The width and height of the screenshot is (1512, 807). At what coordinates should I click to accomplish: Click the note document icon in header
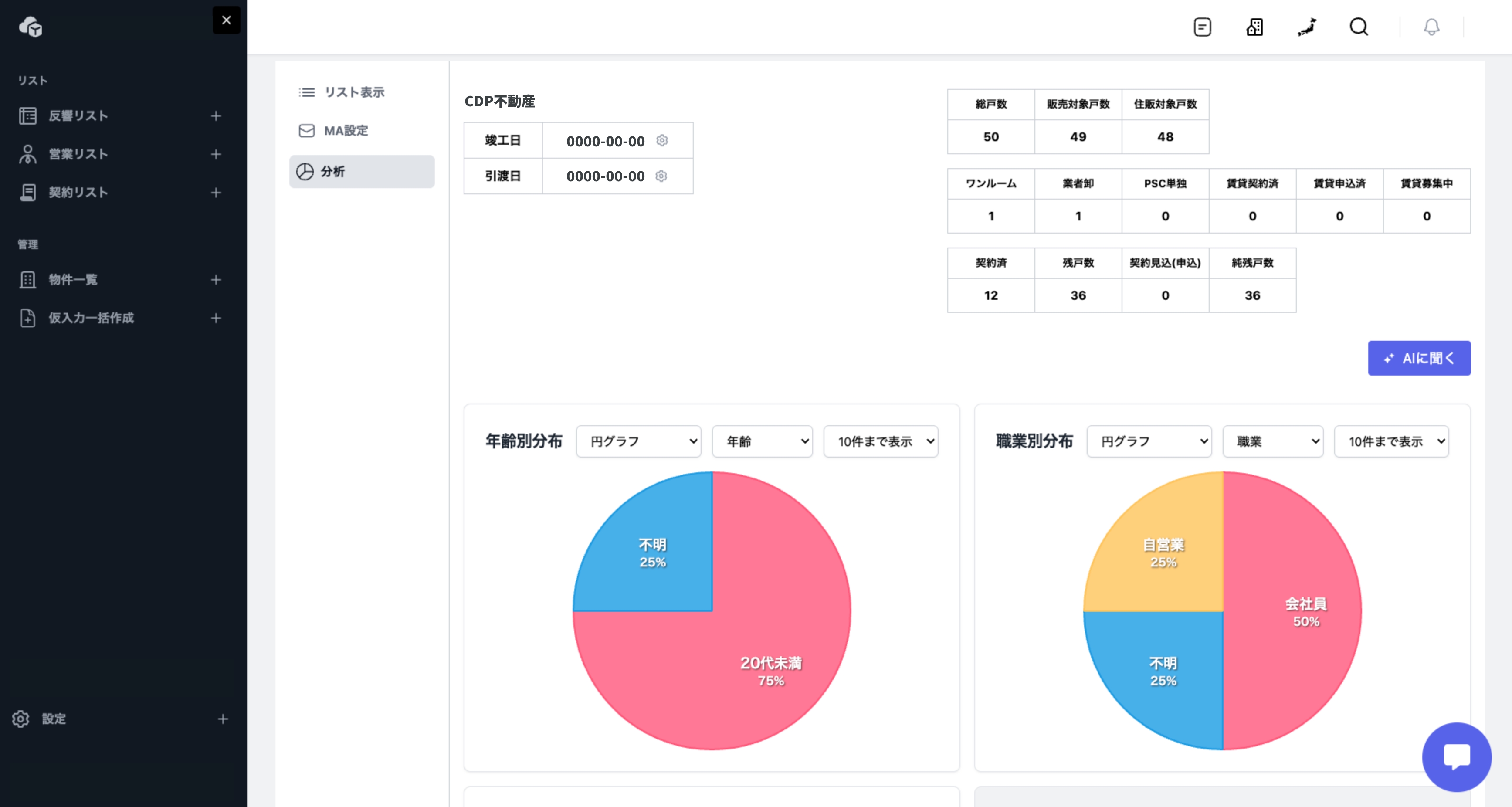pyautogui.click(x=1202, y=27)
